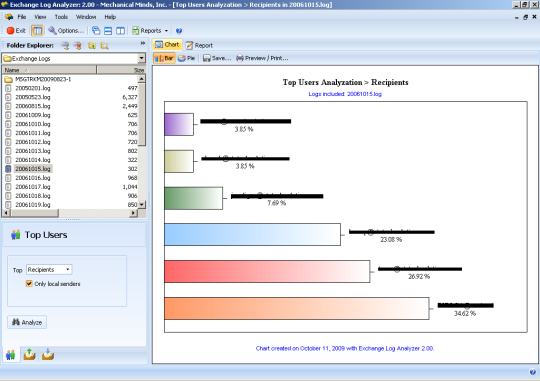Screen dimensions: 540x381
Task: Click the file list scroll-up arrow
Action: click(x=142, y=79)
